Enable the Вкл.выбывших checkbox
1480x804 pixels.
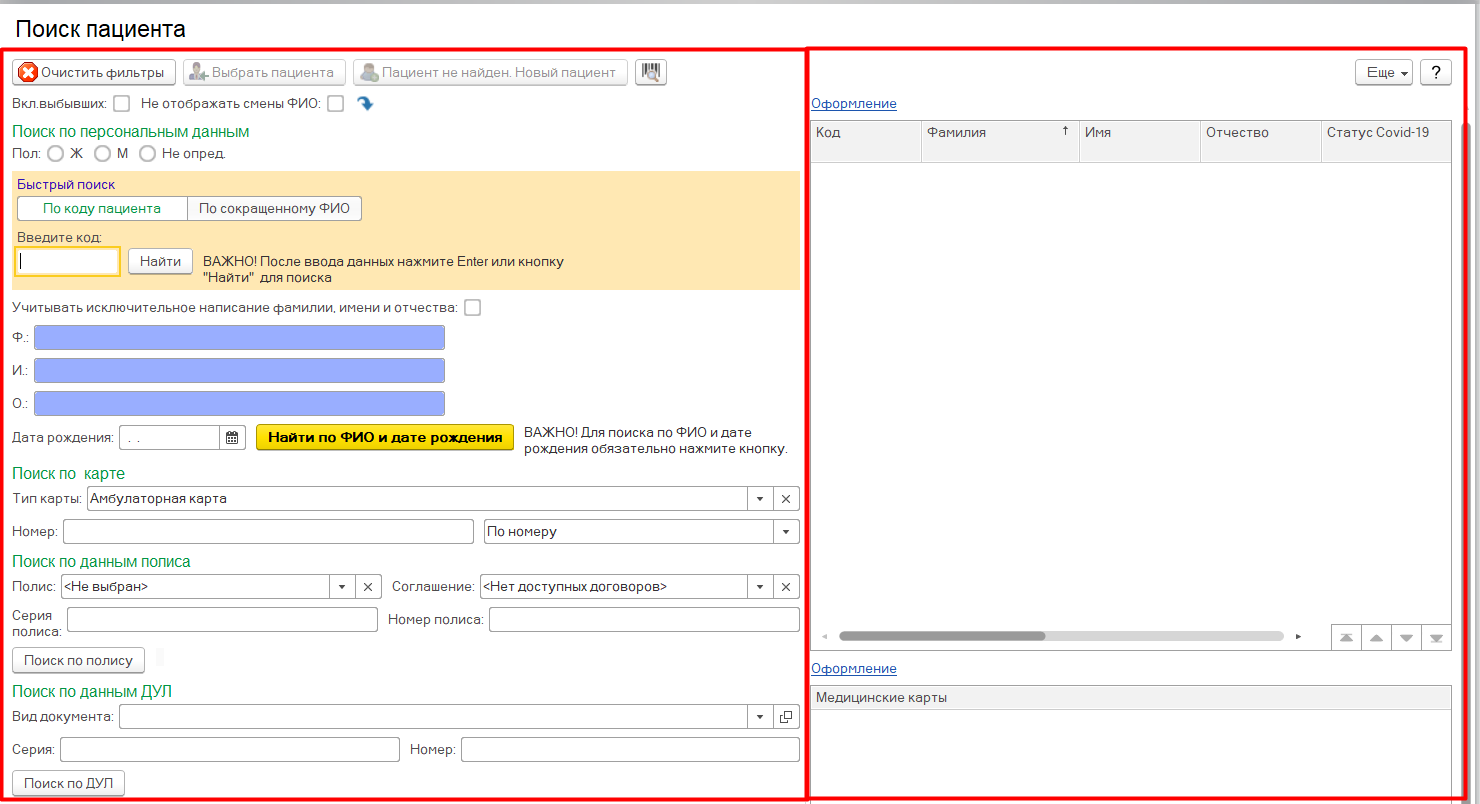[122, 103]
